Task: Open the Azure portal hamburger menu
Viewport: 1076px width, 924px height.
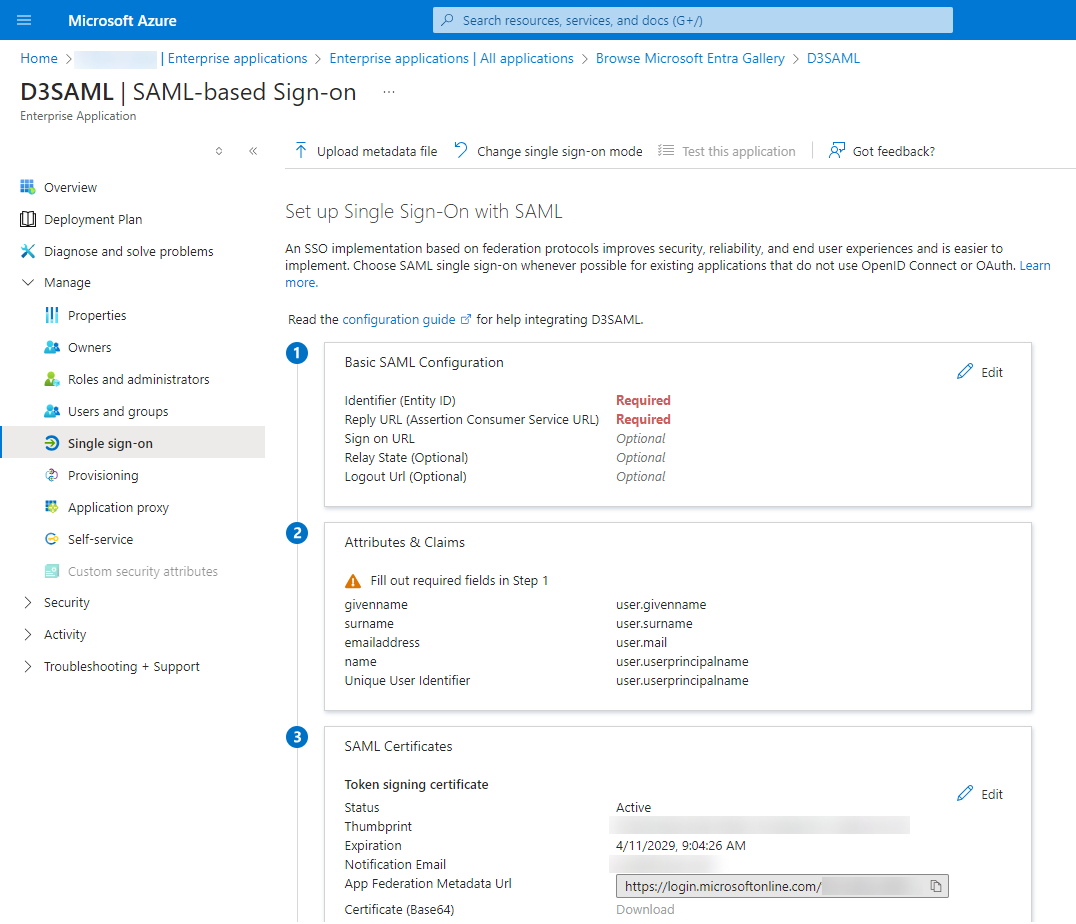Action: click(x=24, y=20)
